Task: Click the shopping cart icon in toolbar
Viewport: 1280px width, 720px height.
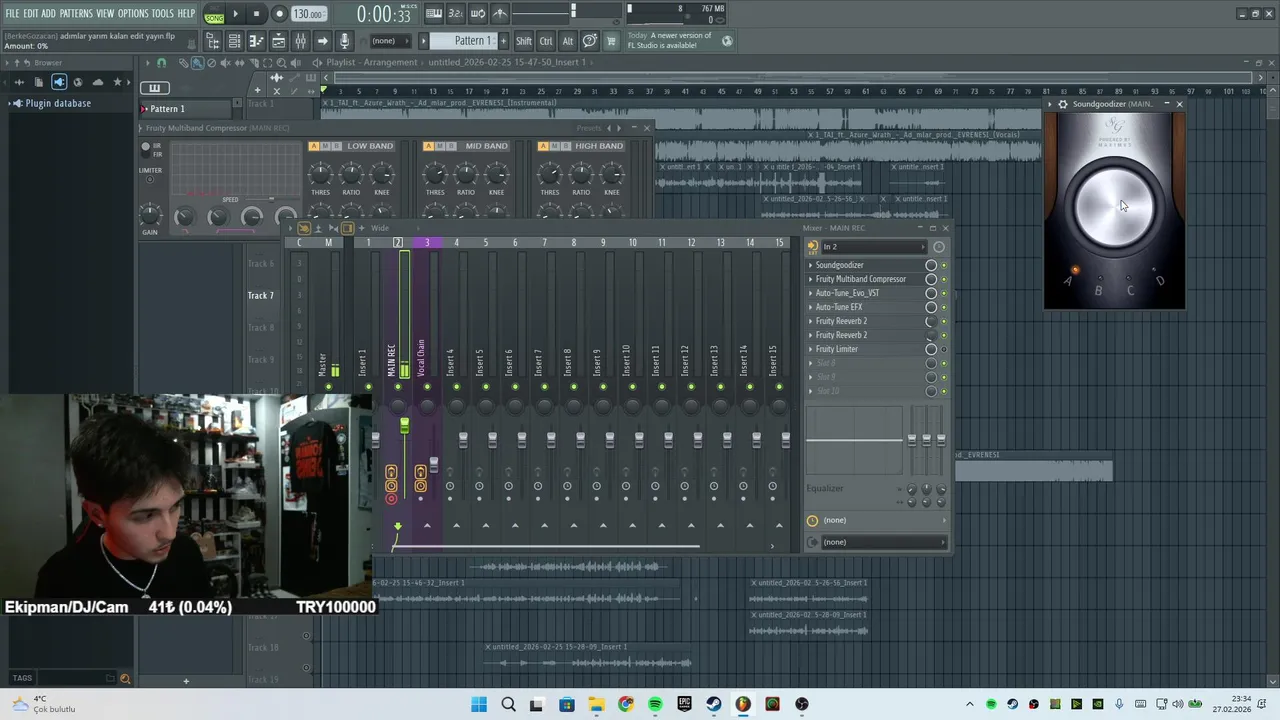Action: (611, 41)
